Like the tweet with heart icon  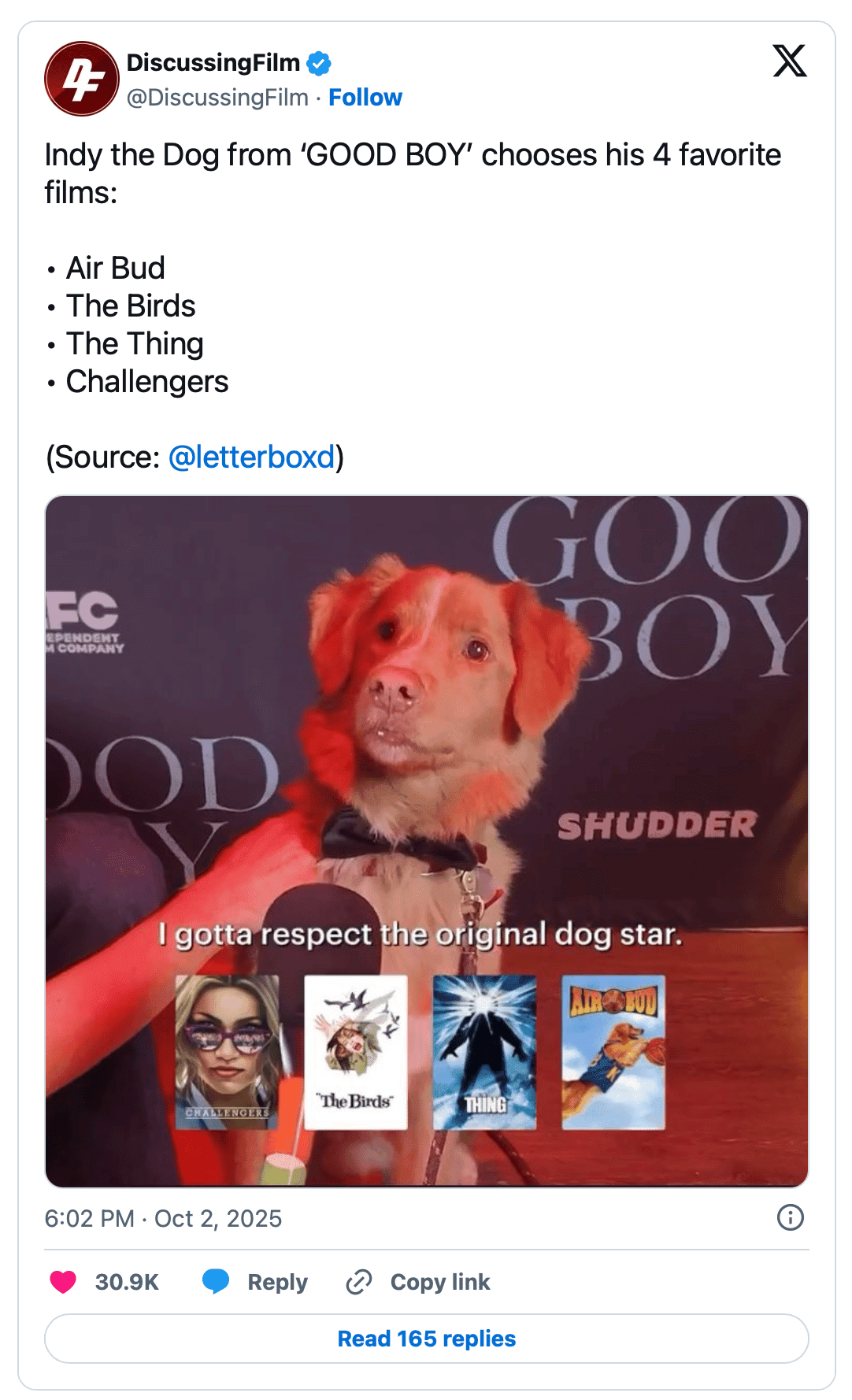63,1282
